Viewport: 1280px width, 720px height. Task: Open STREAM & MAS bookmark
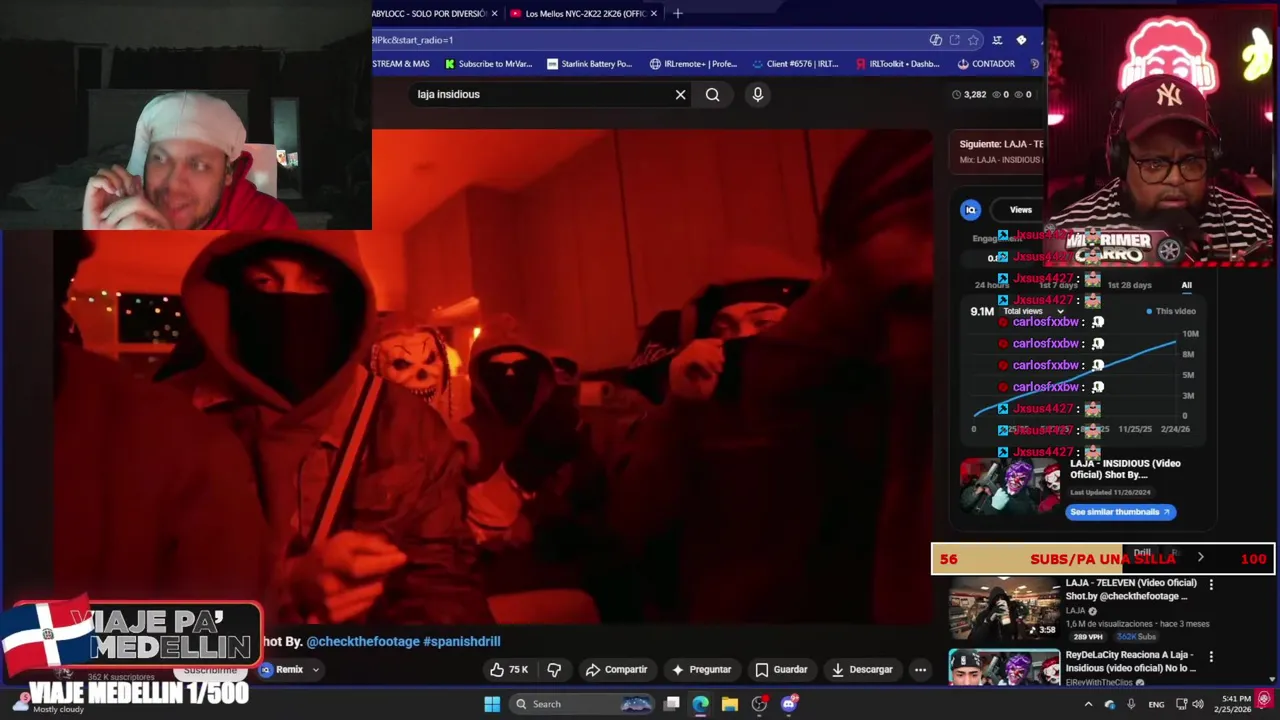pyautogui.click(x=401, y=64)
